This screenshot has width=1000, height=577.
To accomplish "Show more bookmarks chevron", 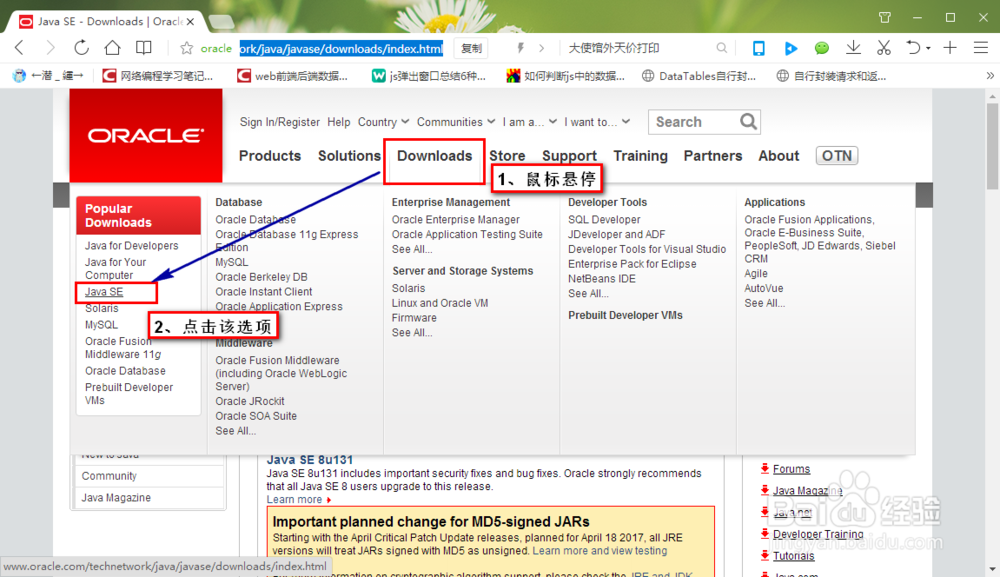I will tap(990, 75).
